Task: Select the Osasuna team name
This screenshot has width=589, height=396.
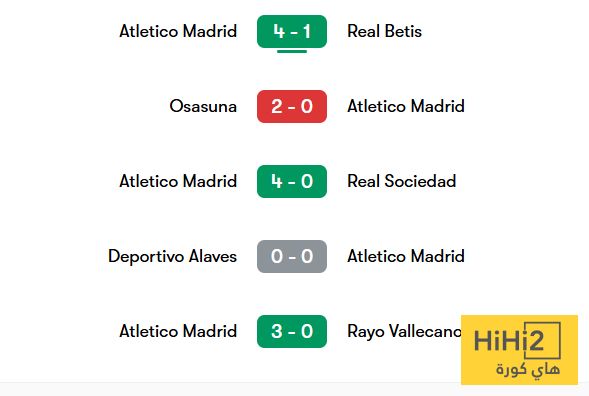Action: point(203,106)
